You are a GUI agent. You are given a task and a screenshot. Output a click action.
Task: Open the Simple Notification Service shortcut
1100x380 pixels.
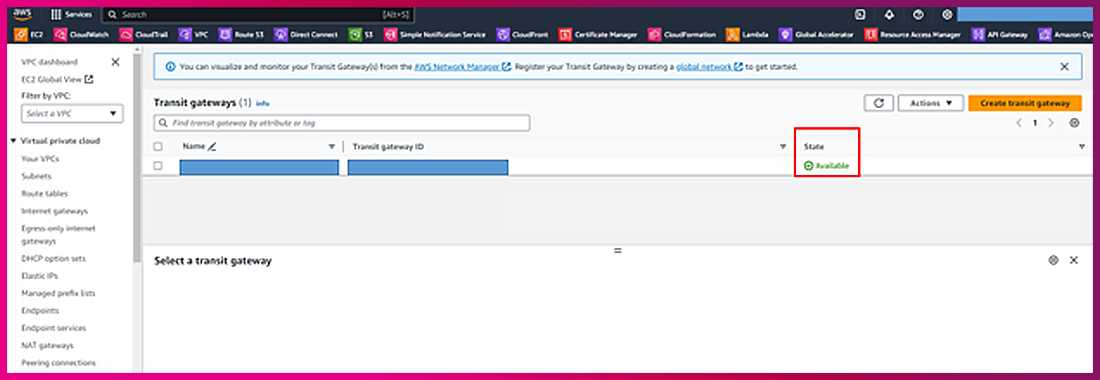pyautogui.click(x=435, y=34)
